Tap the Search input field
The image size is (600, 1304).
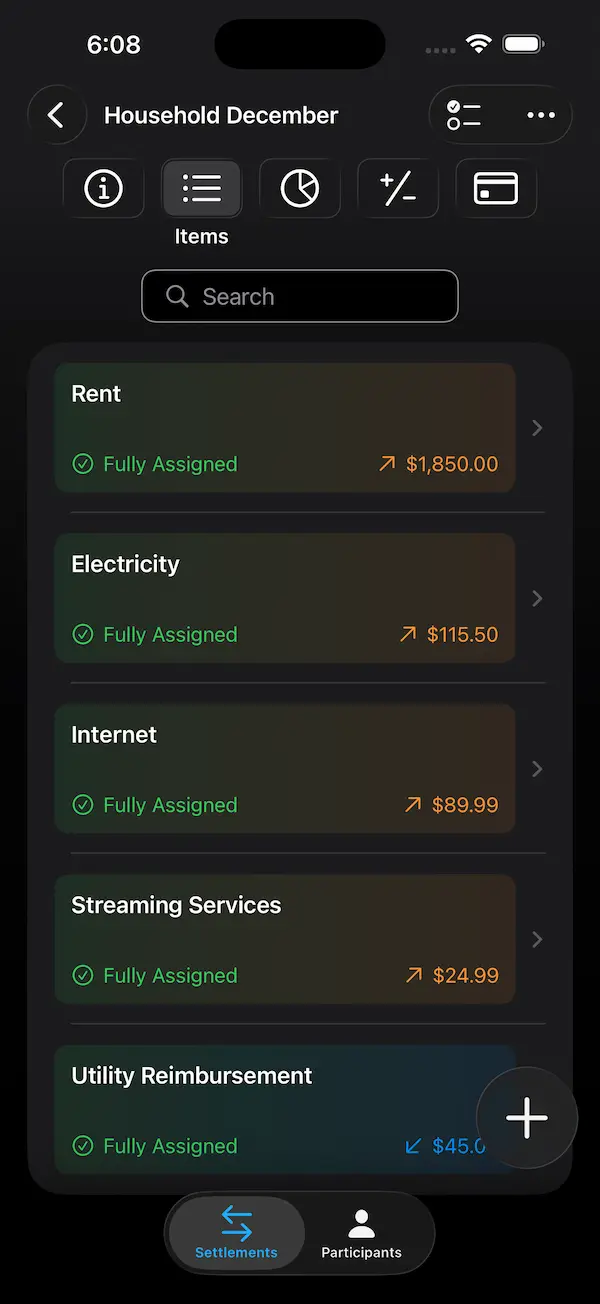300,296
